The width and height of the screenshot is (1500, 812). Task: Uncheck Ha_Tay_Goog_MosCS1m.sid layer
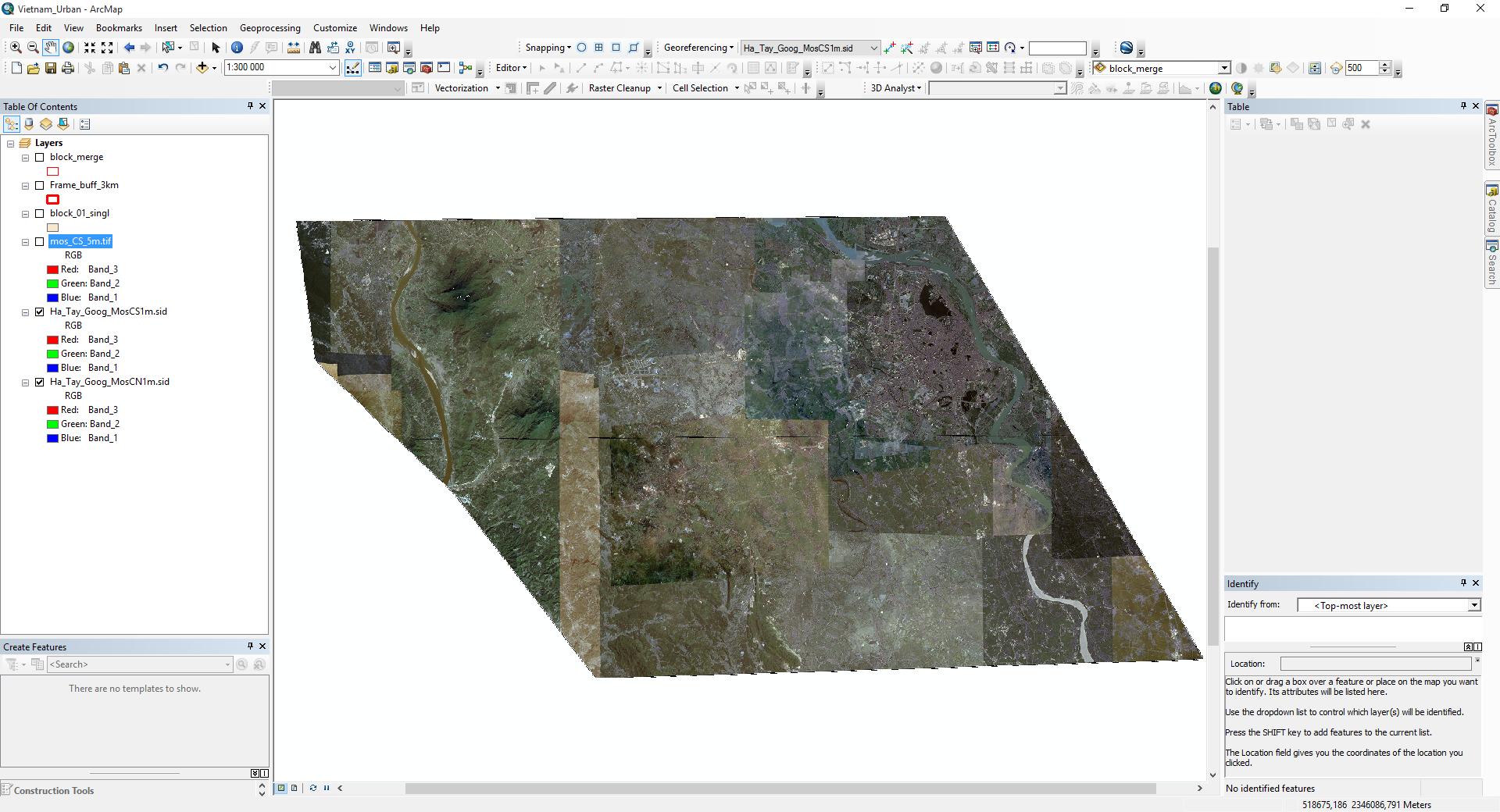40,312
